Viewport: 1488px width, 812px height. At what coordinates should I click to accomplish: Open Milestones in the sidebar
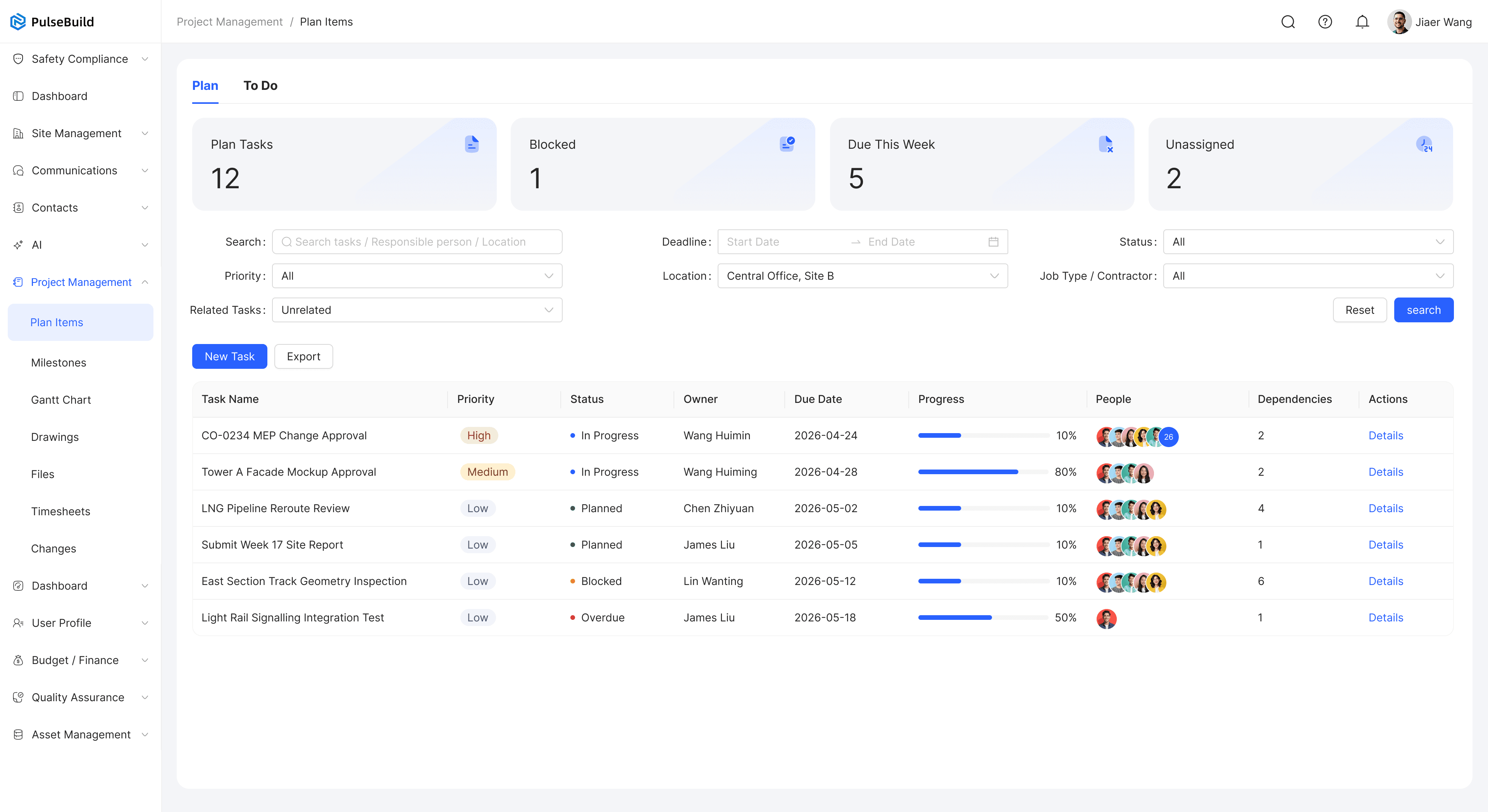click(59, 363)
